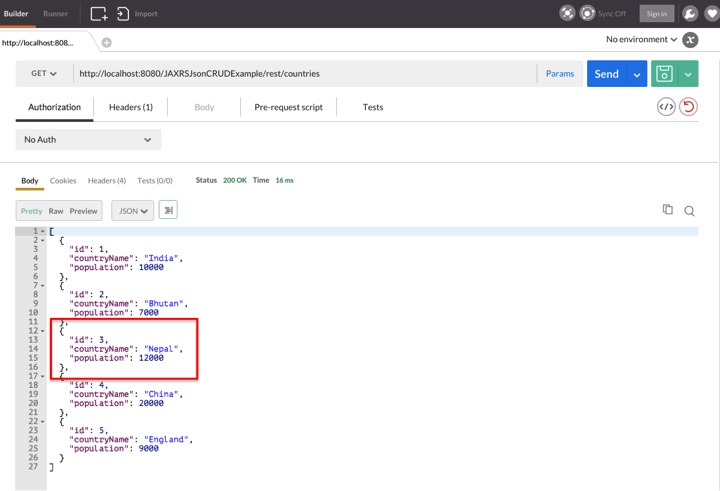Image resolution: width=720 pixels, height=491 pixels.
Task: Open the request Tests tab
Action: [x=373, y=107]
